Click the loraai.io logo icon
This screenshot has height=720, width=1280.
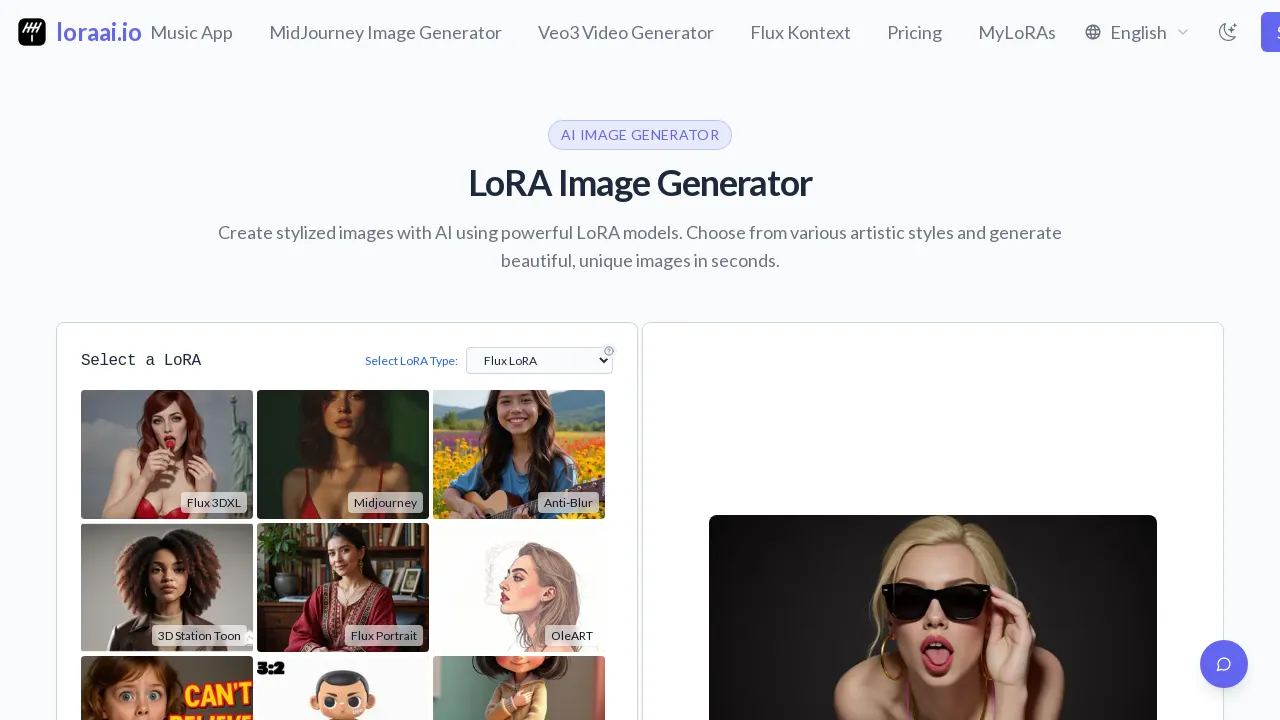(x=32, y=32)
